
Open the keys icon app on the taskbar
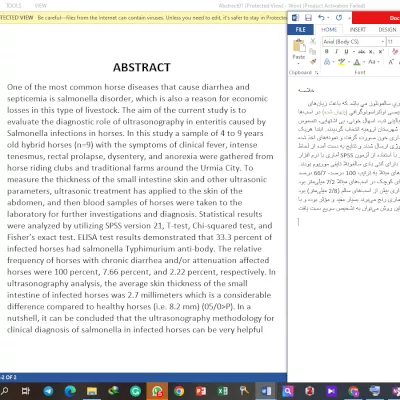point(244,391)
